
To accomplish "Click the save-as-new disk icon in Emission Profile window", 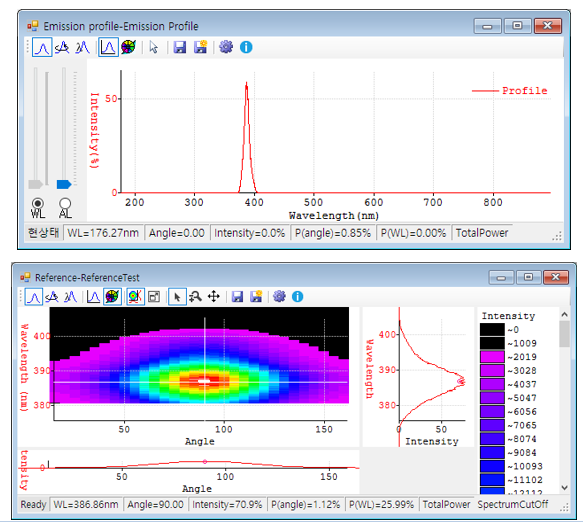I will point(201,47).
